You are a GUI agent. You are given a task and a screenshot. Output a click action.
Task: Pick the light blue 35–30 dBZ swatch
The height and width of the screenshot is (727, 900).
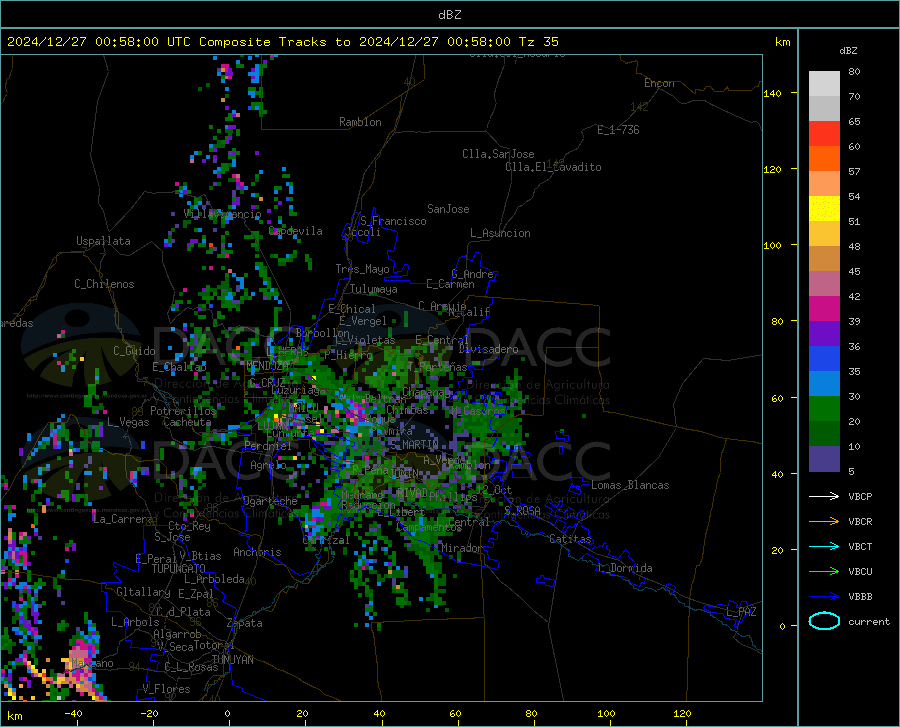(824, 383)
